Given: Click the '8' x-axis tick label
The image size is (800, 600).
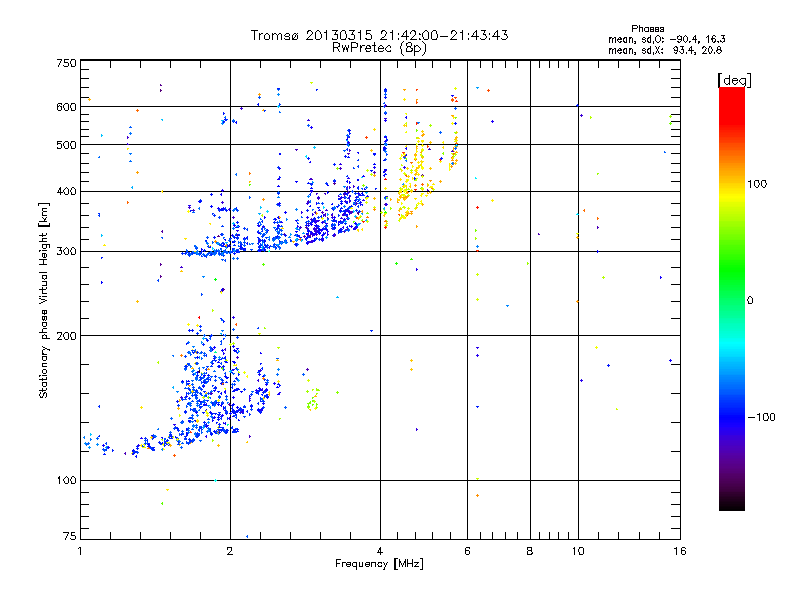Looking at the screenshot, I should (x=530, y=551).
